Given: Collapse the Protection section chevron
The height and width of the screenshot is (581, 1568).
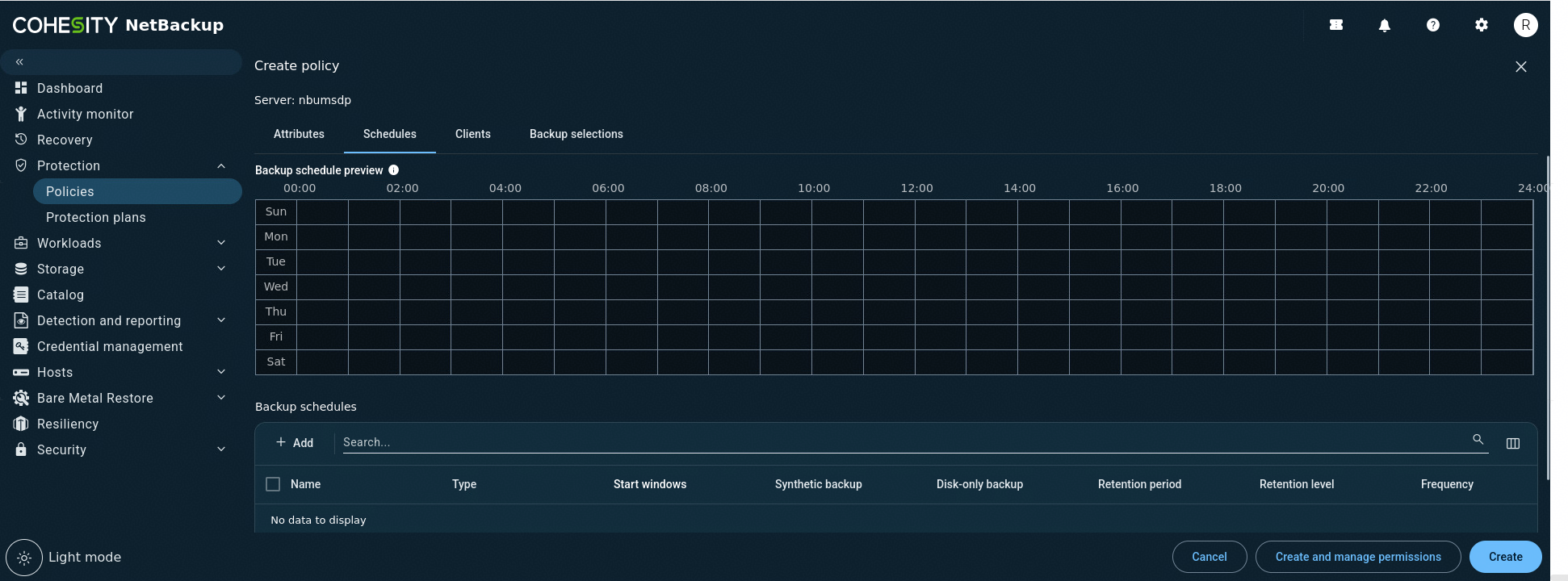Looking at the screenshot, I should tap(221, 165).
